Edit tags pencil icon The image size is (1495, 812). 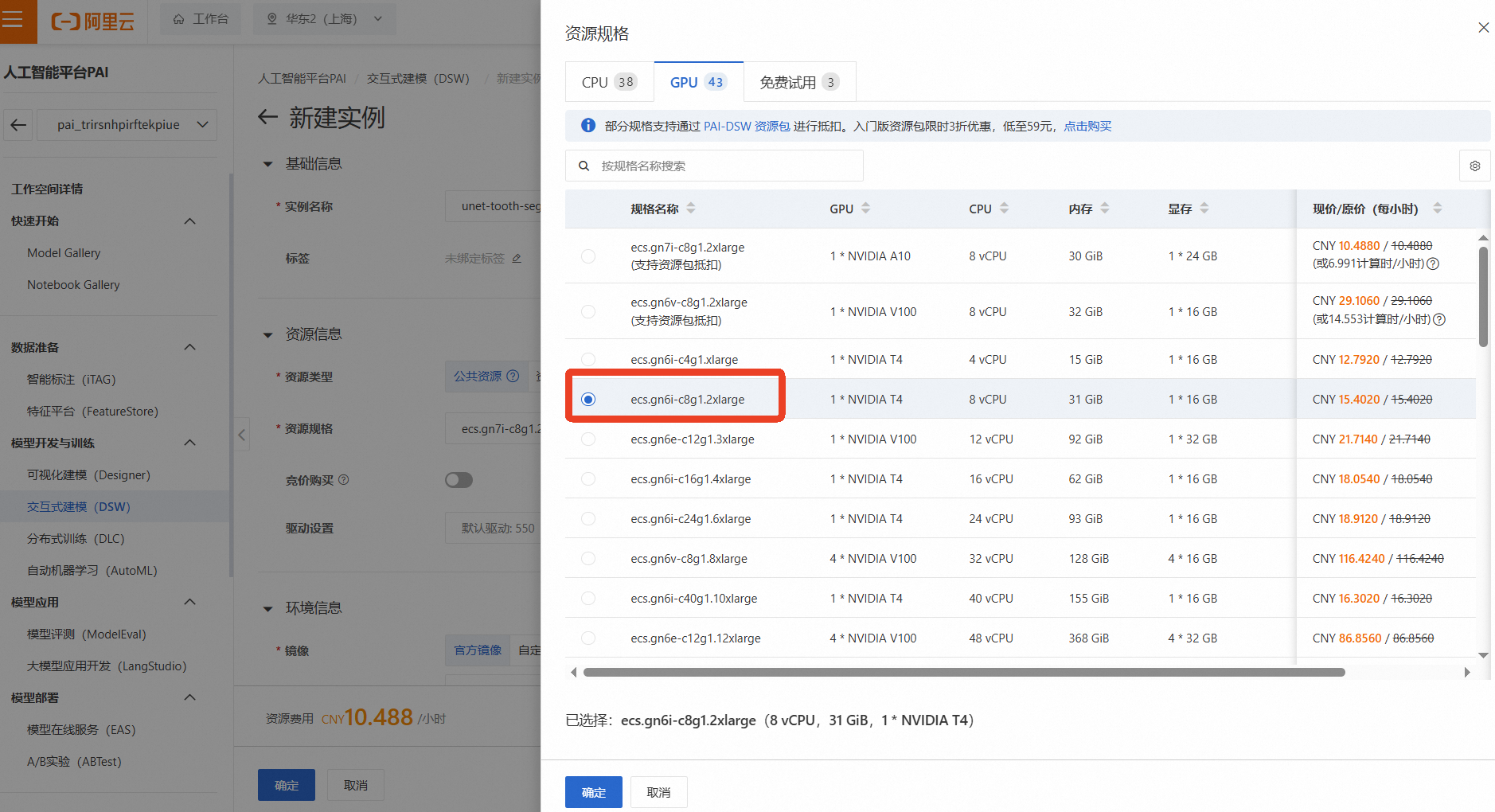[517, 259]
